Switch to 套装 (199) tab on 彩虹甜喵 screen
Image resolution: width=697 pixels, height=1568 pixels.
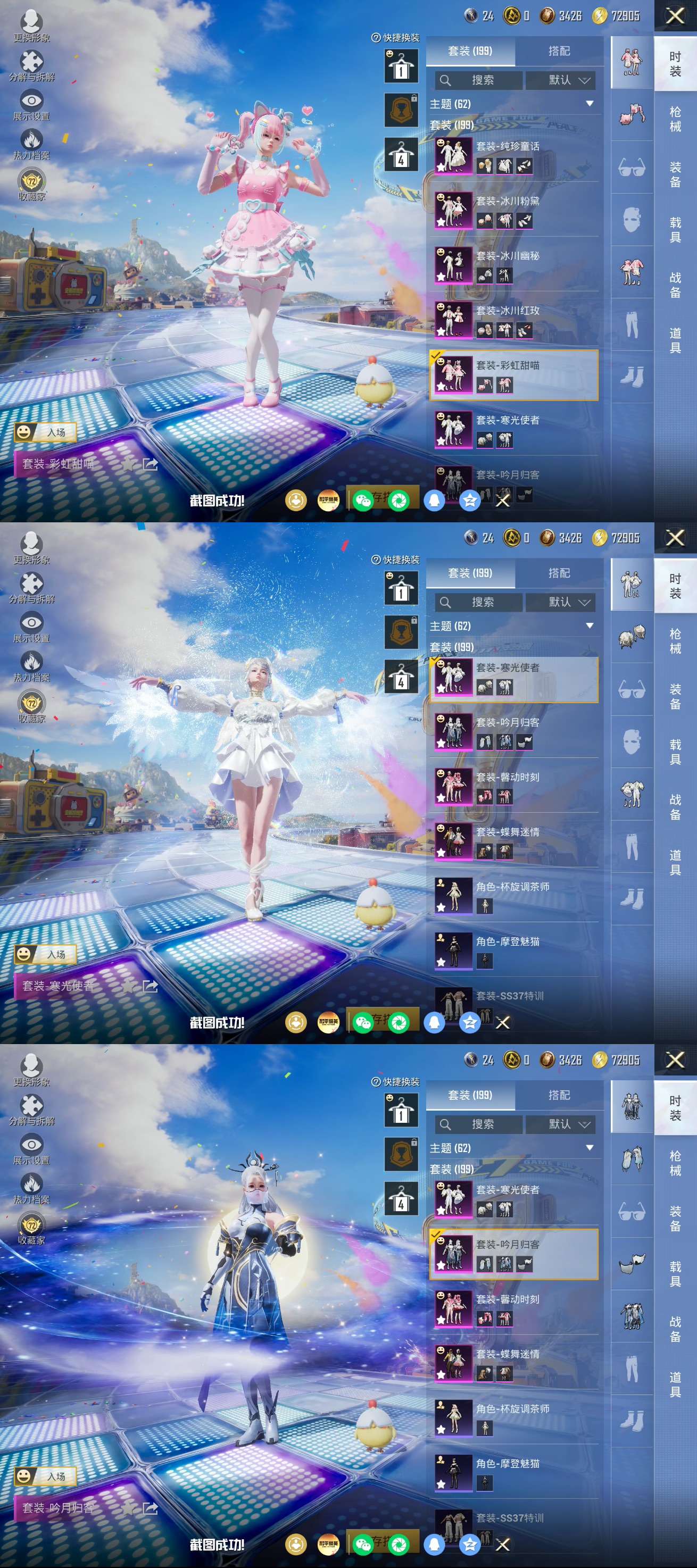click(470, 51)
